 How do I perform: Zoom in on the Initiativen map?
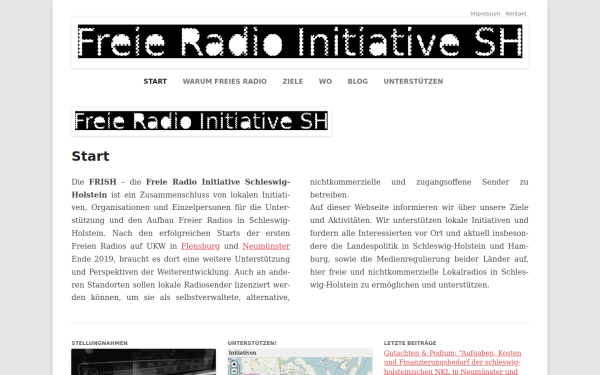(x=234, y=364)
